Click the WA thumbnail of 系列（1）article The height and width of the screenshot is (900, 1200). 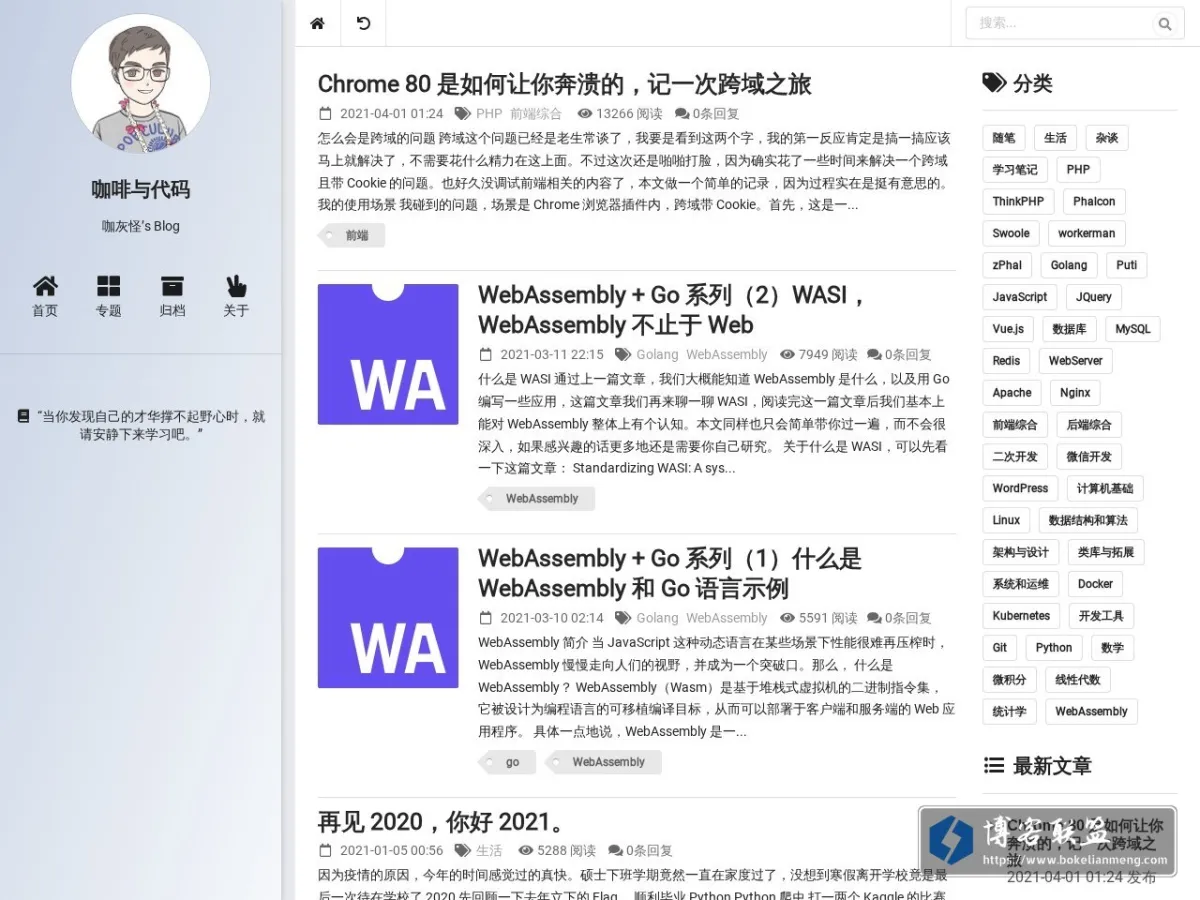[388, 617]
